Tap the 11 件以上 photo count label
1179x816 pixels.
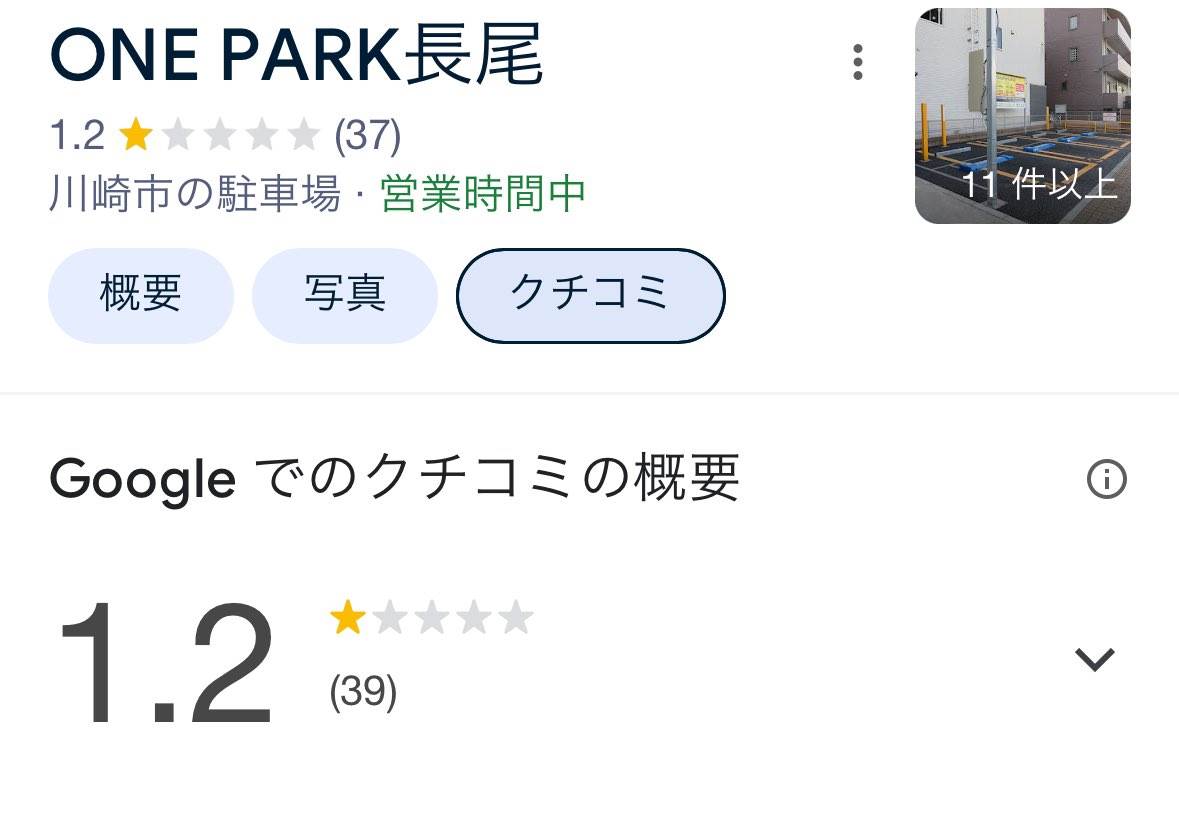click(x=1040, y=184)
